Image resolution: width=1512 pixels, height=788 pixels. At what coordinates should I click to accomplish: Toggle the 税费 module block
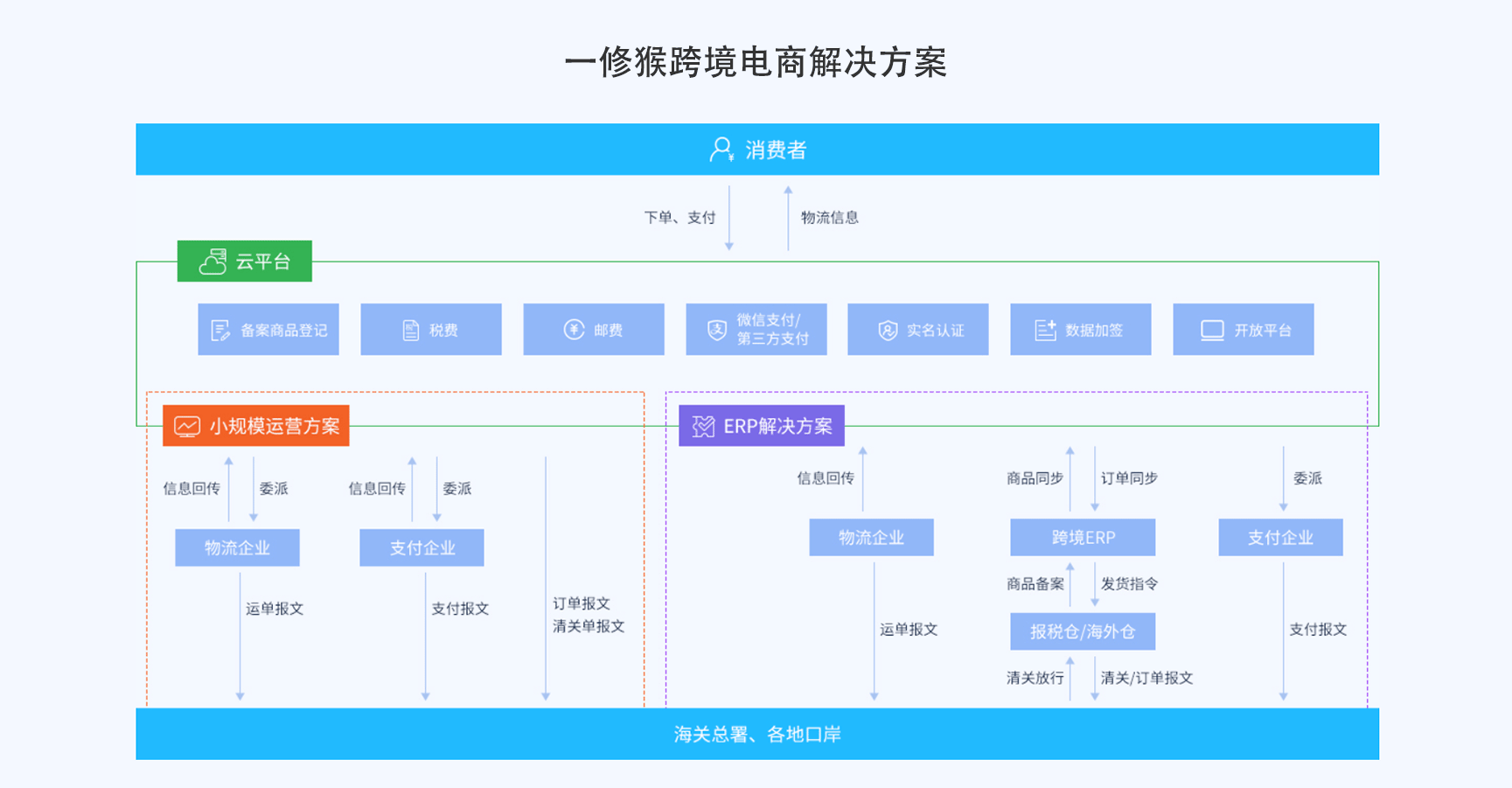(430, 330)
